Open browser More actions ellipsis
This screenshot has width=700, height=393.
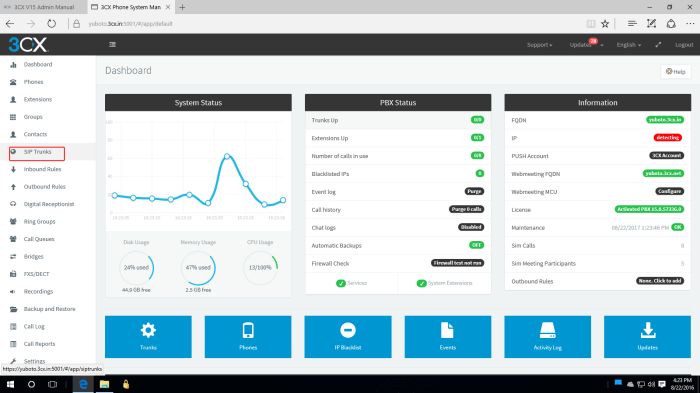click(x=690, y=24)
